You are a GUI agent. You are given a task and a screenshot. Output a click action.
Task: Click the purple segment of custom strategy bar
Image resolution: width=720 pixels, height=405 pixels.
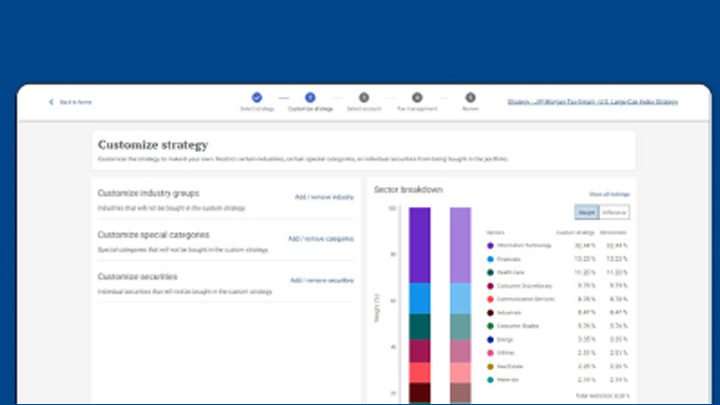(x=420, y=245)
